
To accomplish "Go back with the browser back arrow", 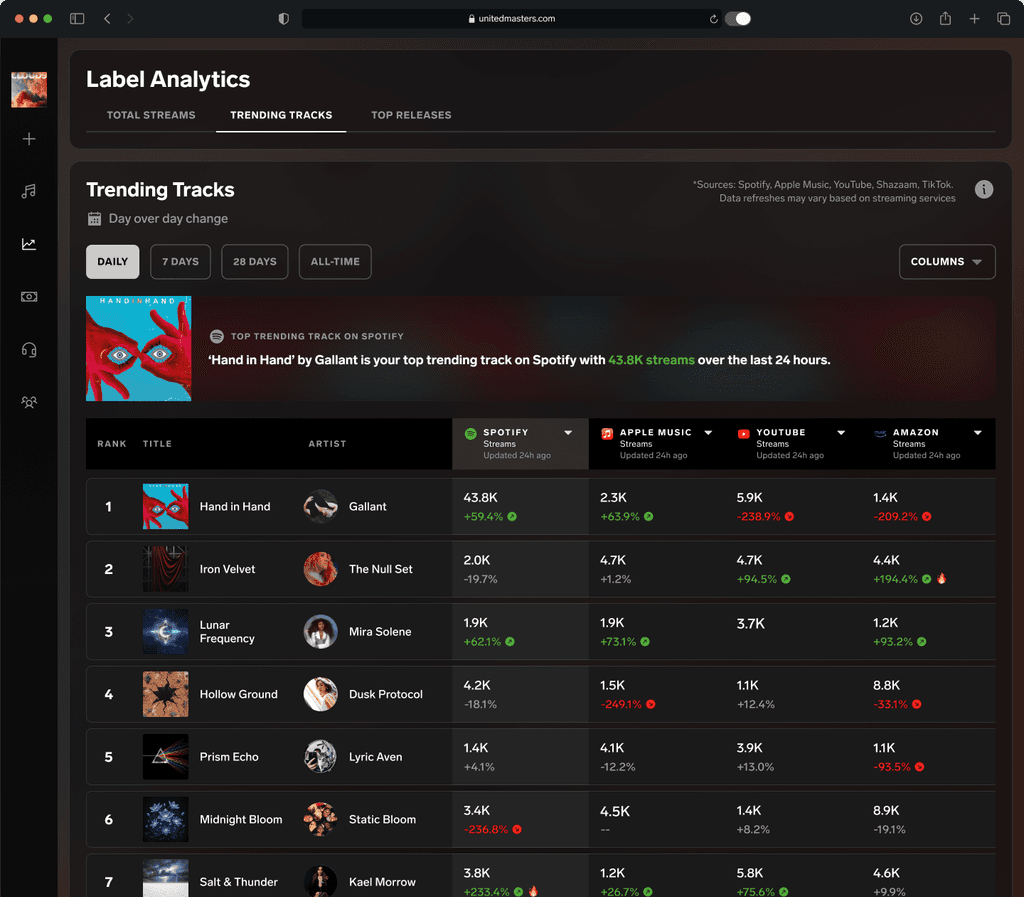I will pos(107,18).
